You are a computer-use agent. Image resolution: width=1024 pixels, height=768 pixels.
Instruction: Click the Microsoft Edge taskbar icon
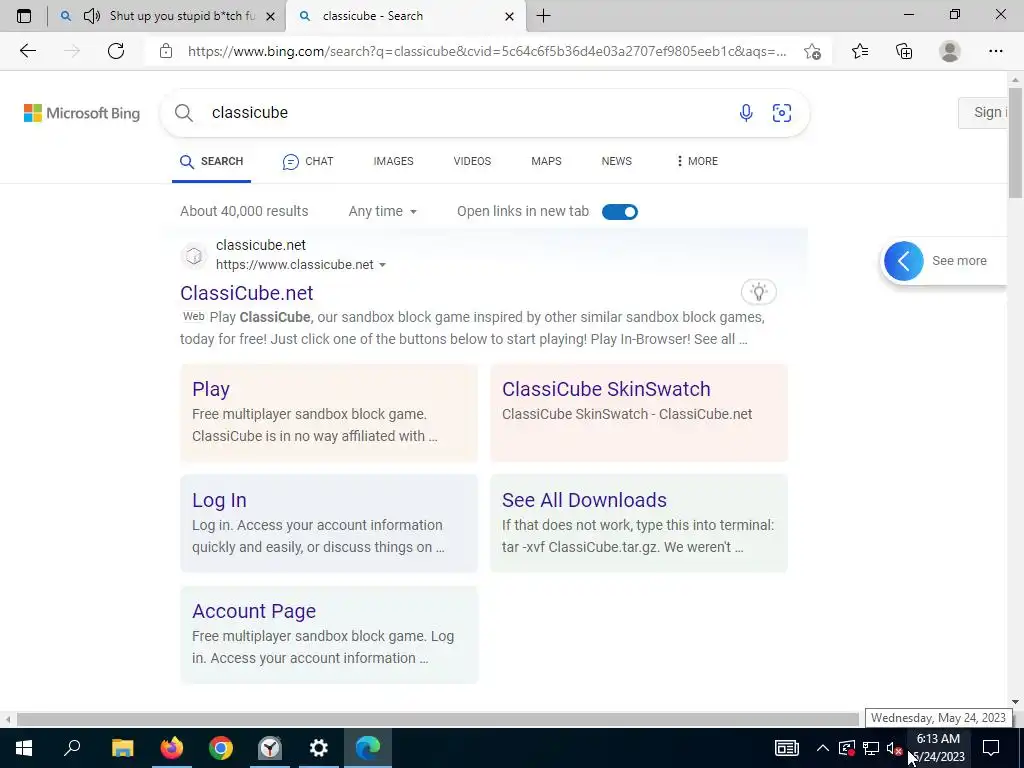click(x=368, y=748)
